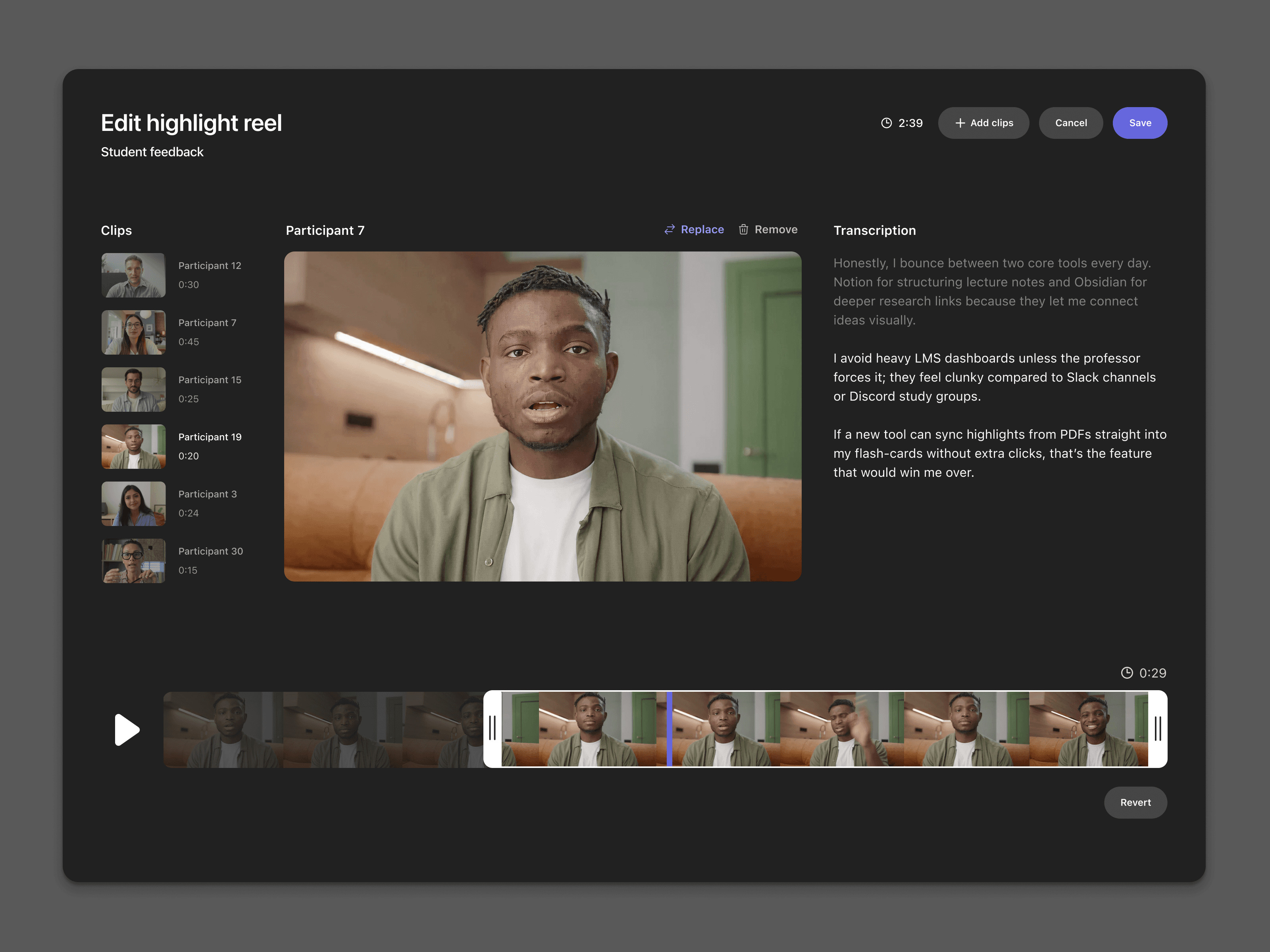Click the clock icon beside 0:29
Image resolution: width=1270 pixels, height=952 pixels.
[1126, 672]
